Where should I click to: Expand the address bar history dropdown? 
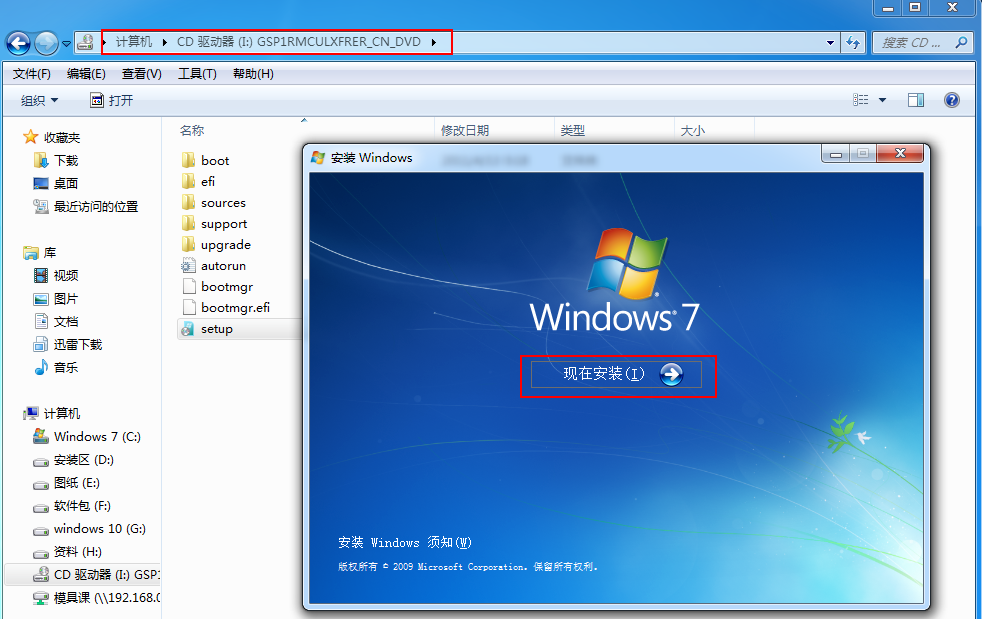(x=830, y=43)
